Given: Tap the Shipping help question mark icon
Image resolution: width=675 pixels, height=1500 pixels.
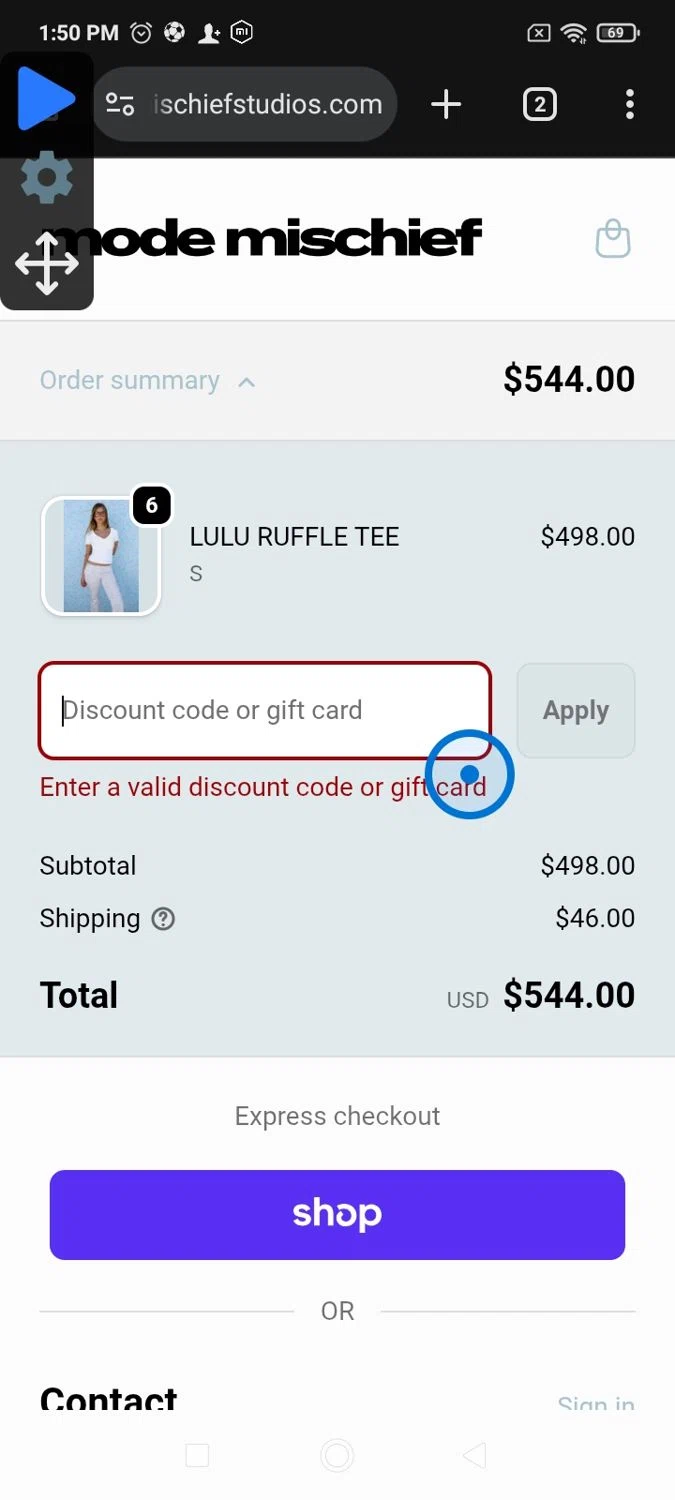Looking at the screenshot, I should pos(163,918).
